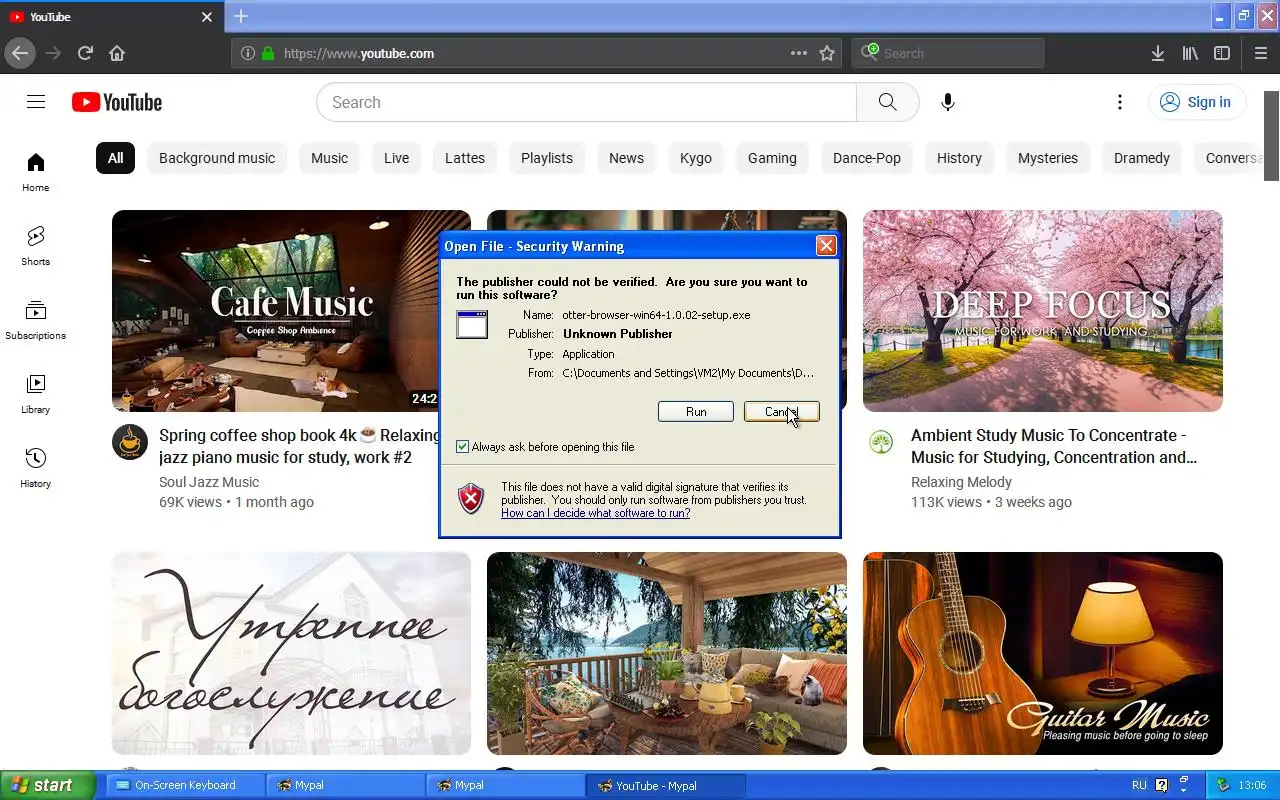Viewport: 1280px width, 800px height.
Task: Select the Dance-Pop filter chip
Action: (x=867, y=158)
